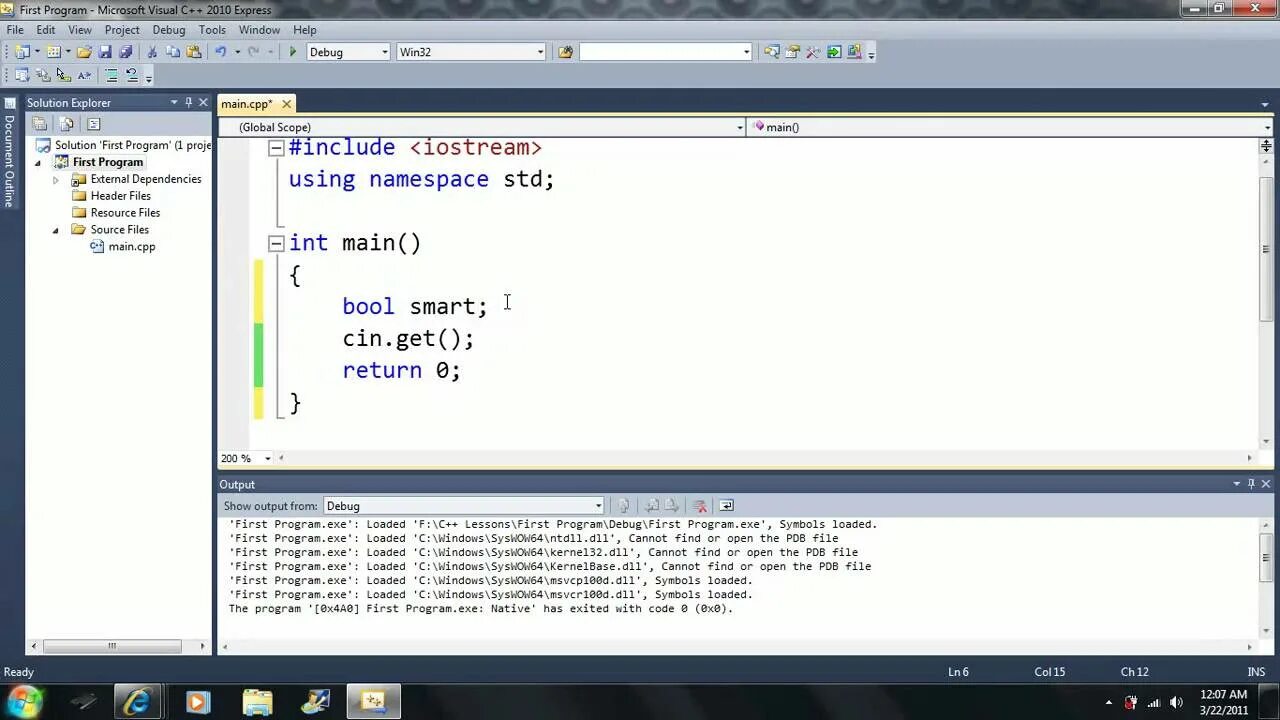This screenshot has height=720, width=1280.
Task: Click the Display Object Member List icon
Action: 22,75
